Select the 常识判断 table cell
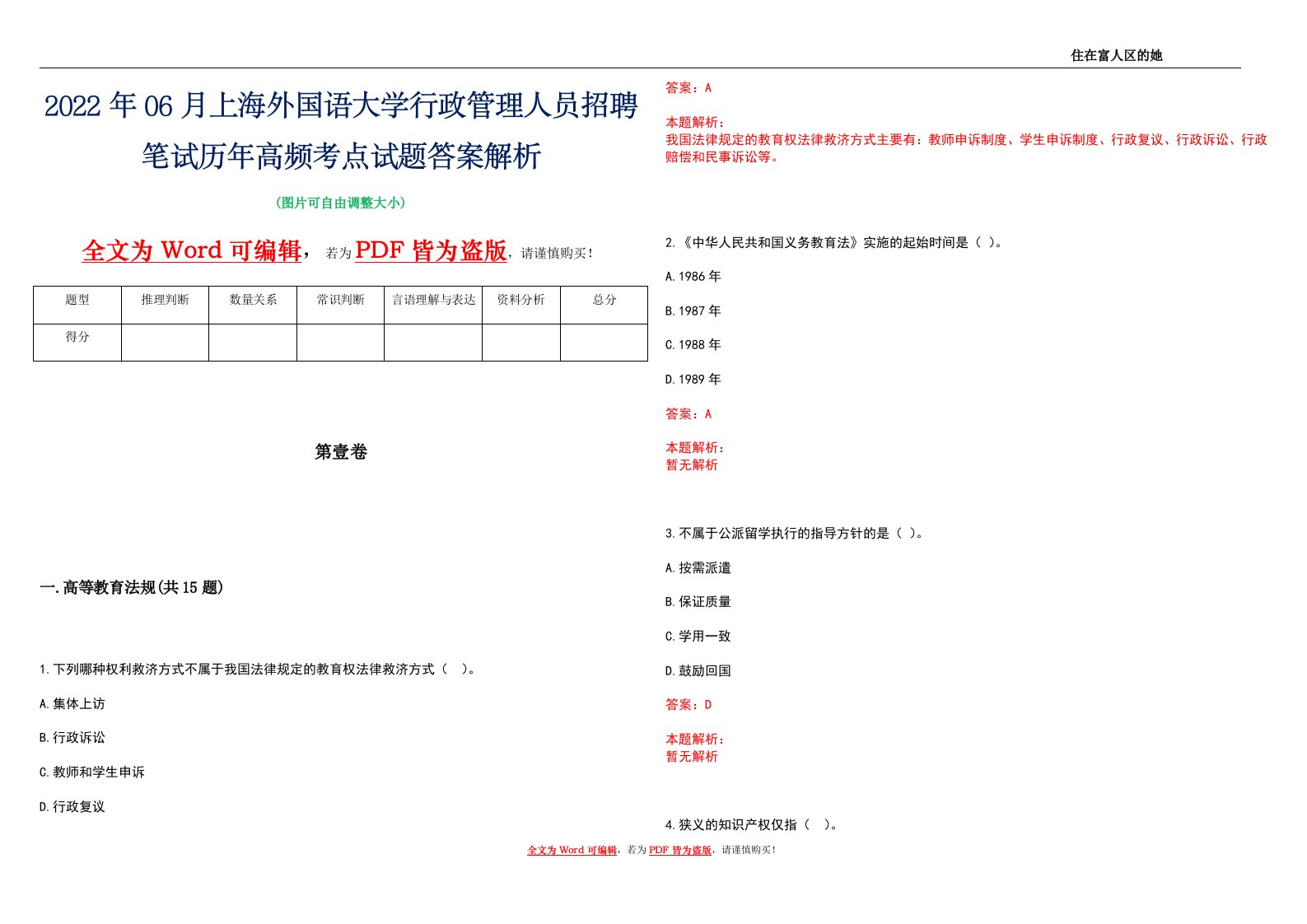Screen dimensions: 1307x924 pos(340,305)
